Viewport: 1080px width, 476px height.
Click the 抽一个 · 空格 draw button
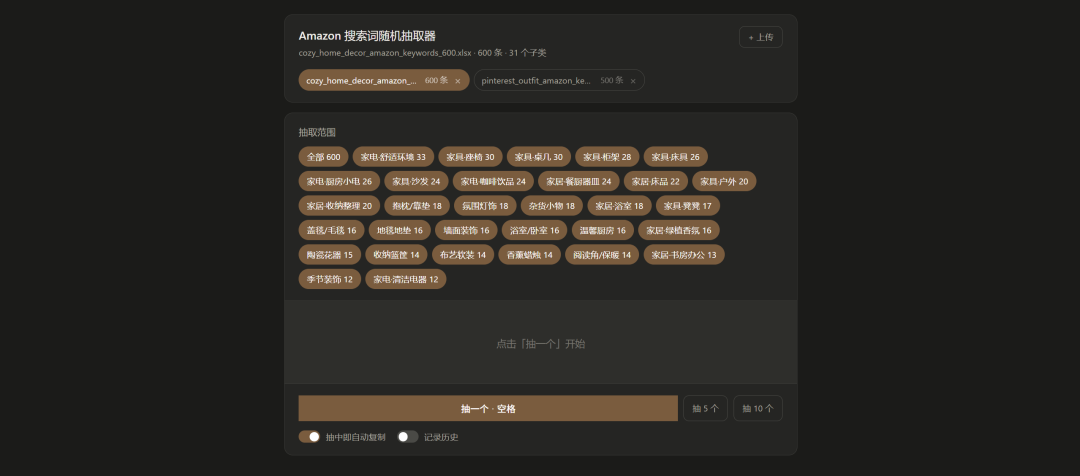488,408
